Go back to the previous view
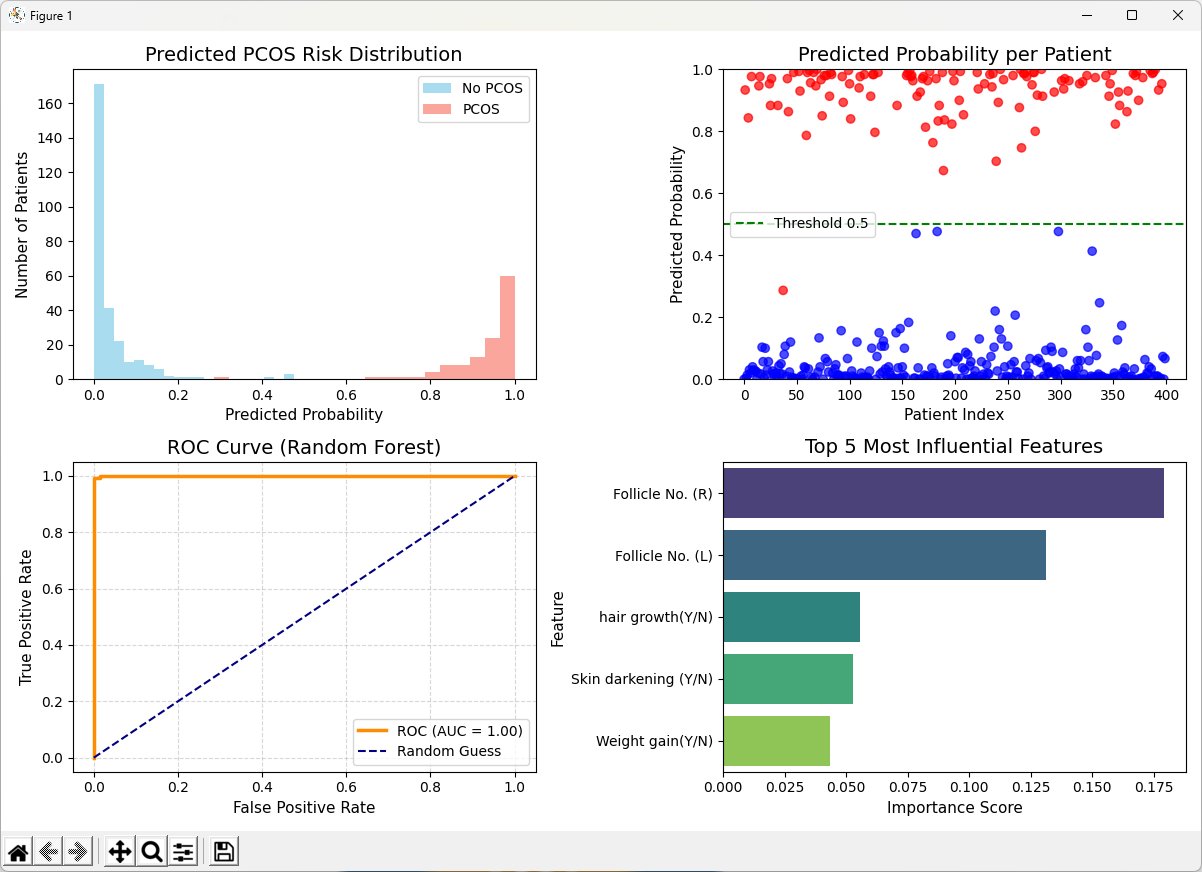Image resolution: width=1202 pixels, height=872 pixels. [48, 852]
